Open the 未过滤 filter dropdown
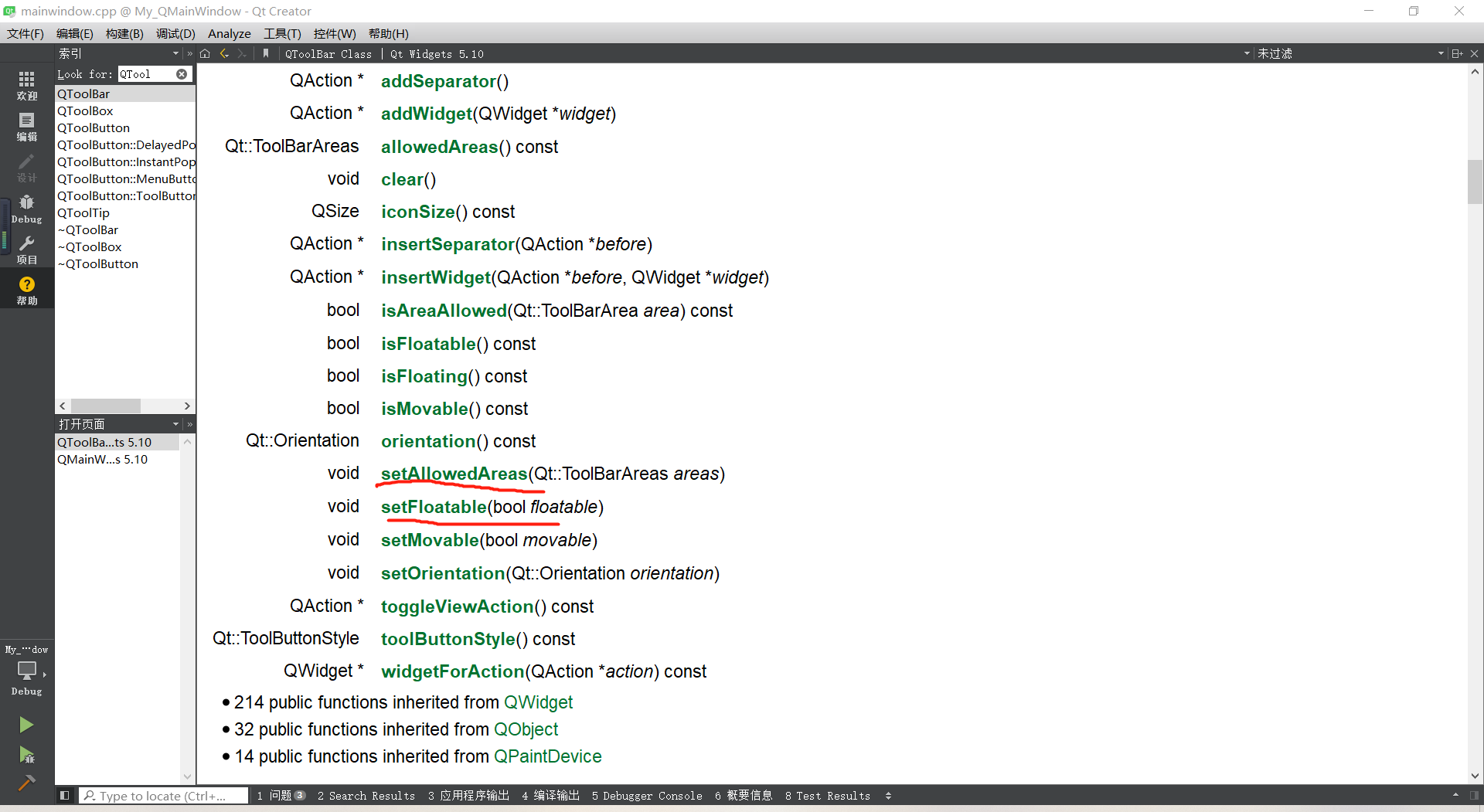This screenshot has width=1484, height=812. (x=1441, y=53)
